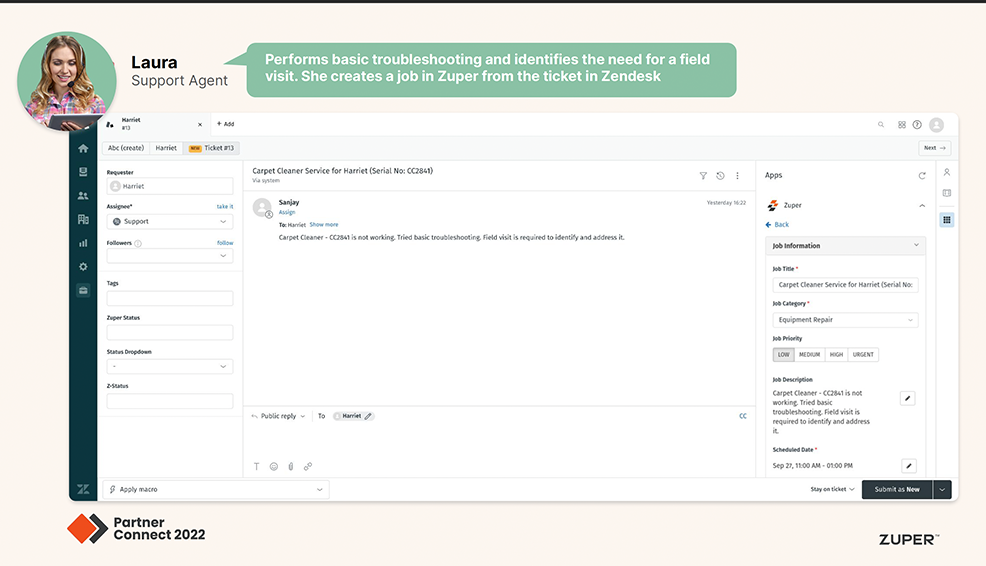
Task: Show ticket events history icon
Action: click(x=720, y=175)
